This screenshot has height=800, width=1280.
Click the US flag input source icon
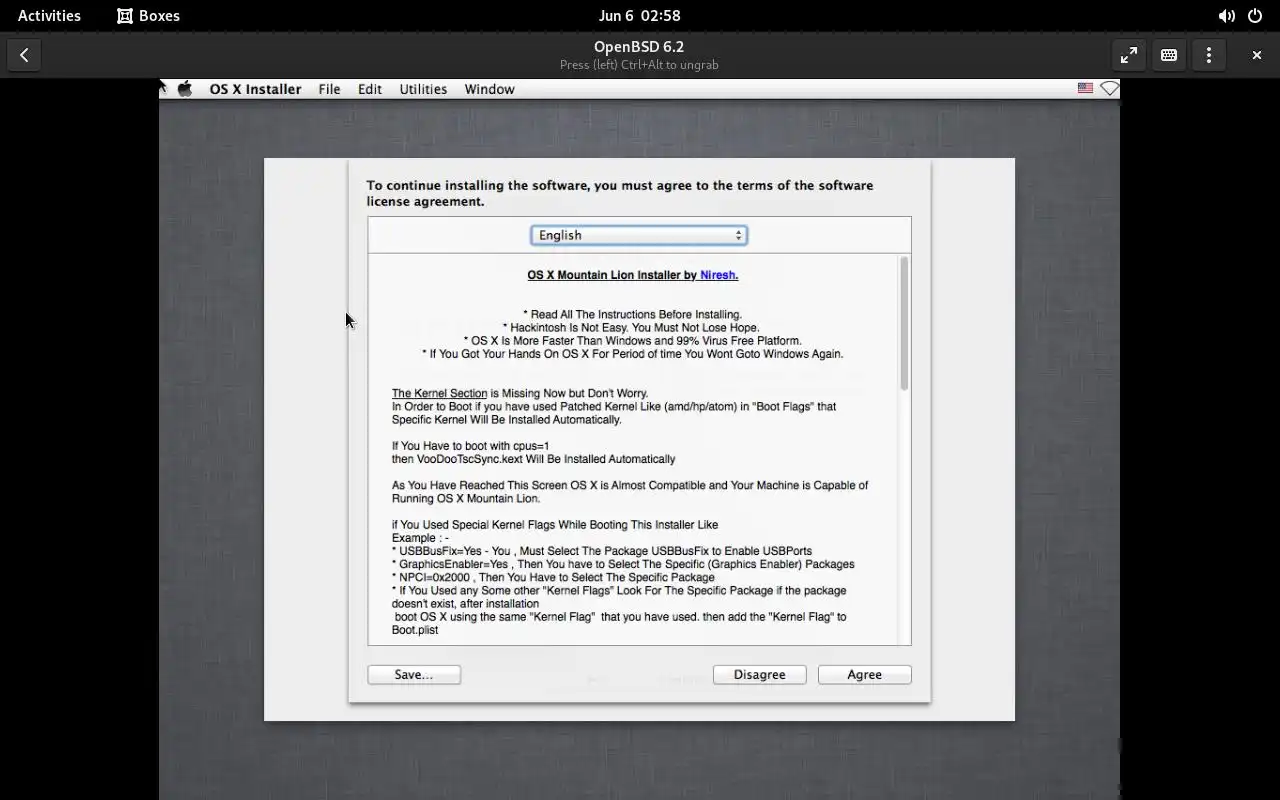1085,89
